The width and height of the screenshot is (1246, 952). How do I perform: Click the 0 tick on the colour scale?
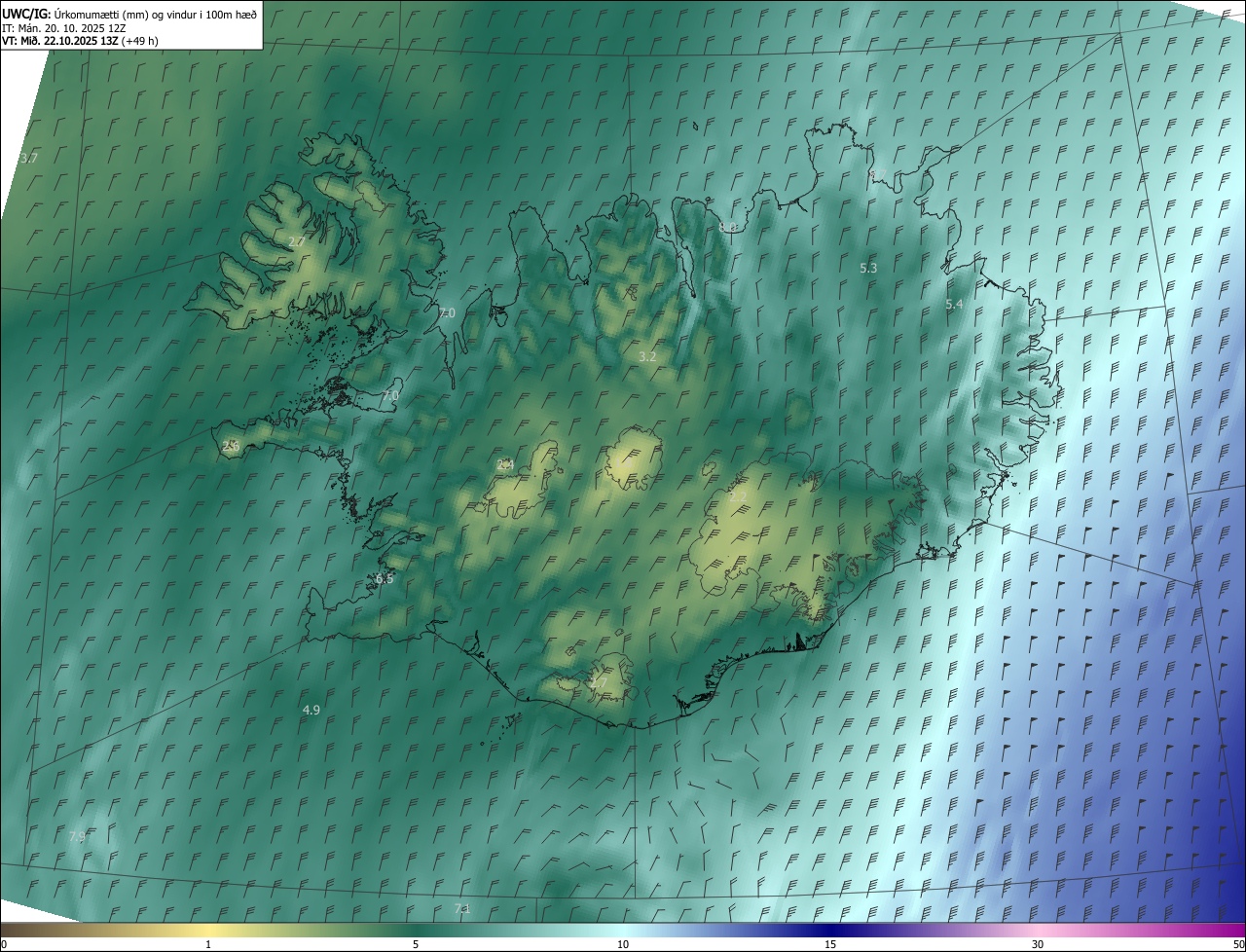click(x=4, y=944)
